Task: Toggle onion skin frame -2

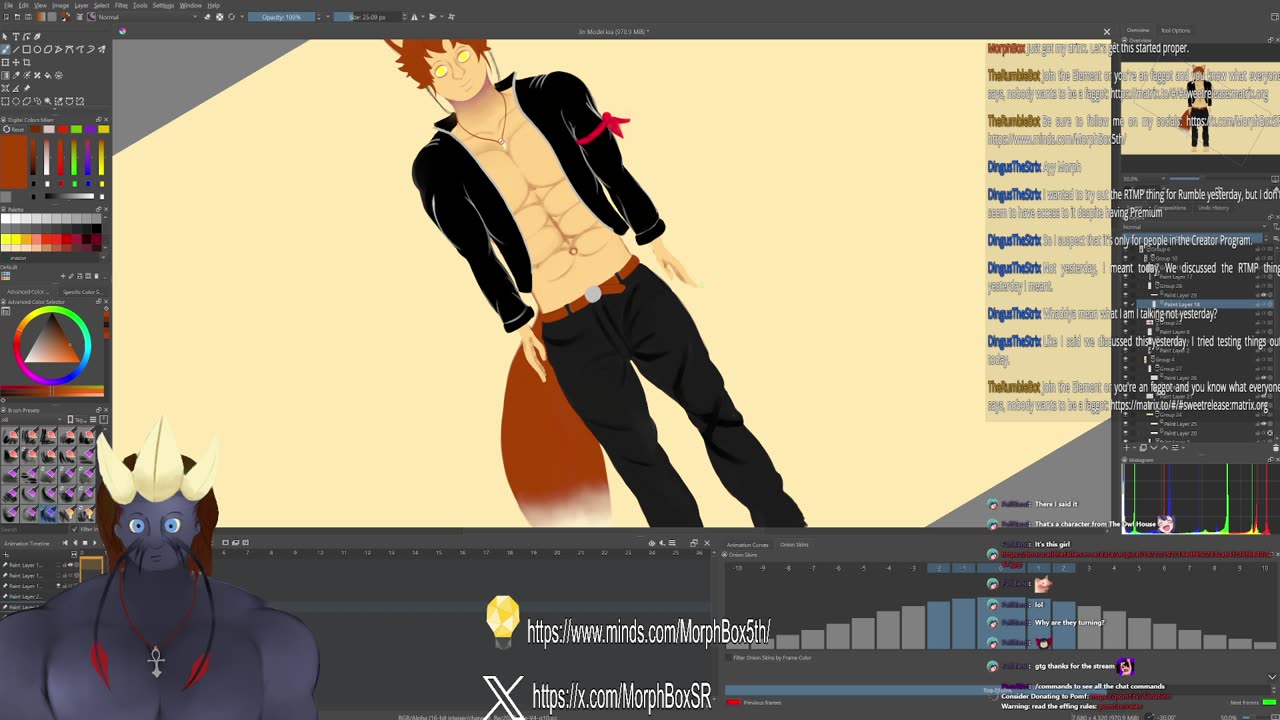Action: (x=938, y=568)
